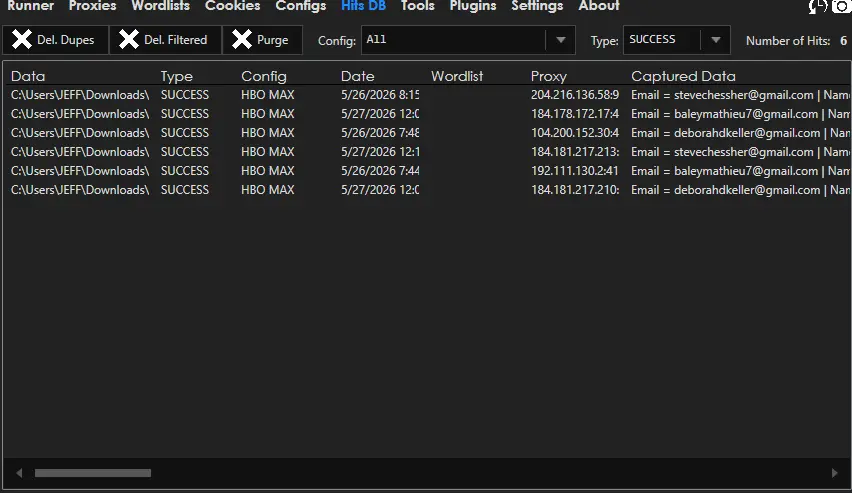Viewport: 852px width, 493px height.
Task: Select the Hits DB tab
Action: [x=364, y=6]
